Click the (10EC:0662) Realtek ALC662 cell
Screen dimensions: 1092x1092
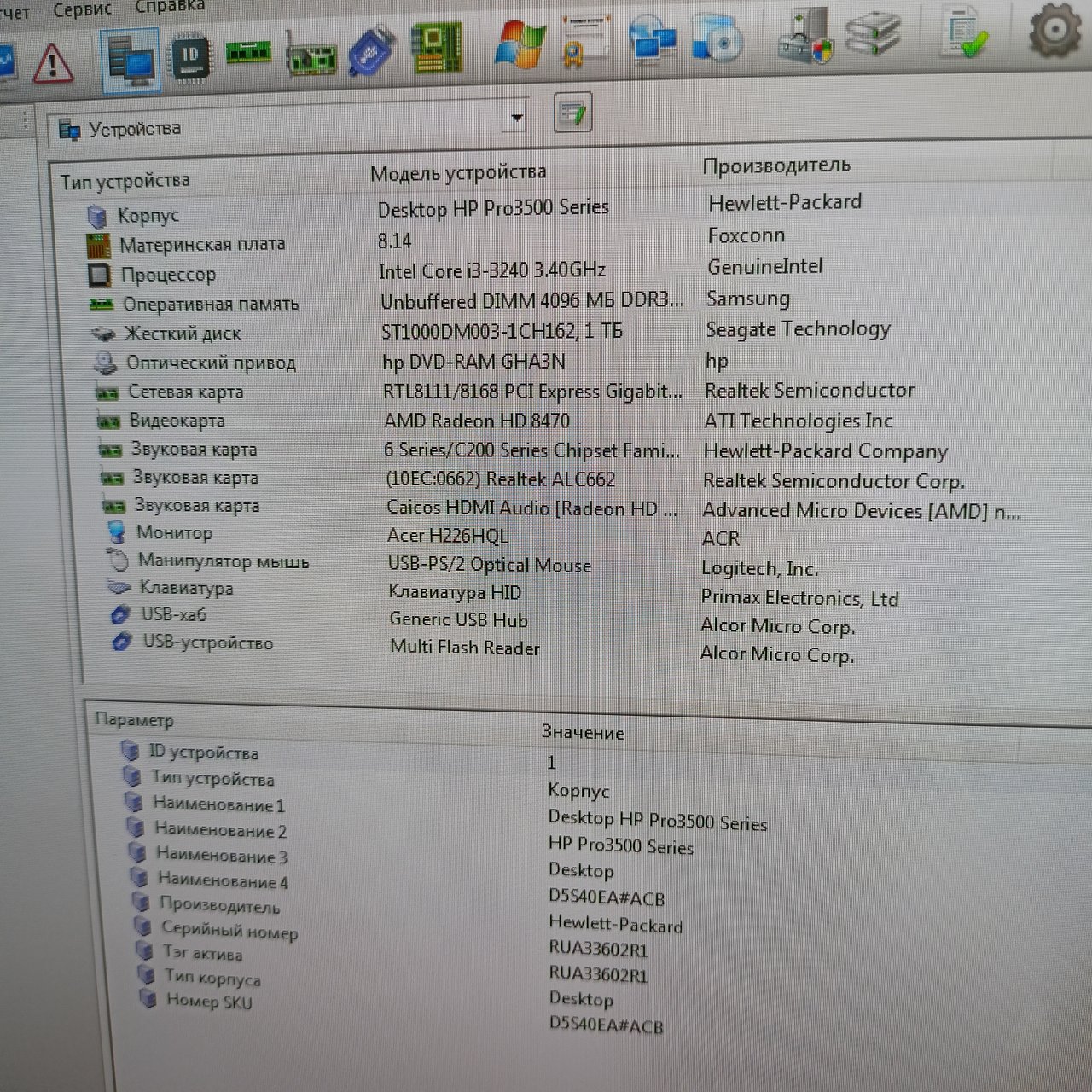click(500, 479)
